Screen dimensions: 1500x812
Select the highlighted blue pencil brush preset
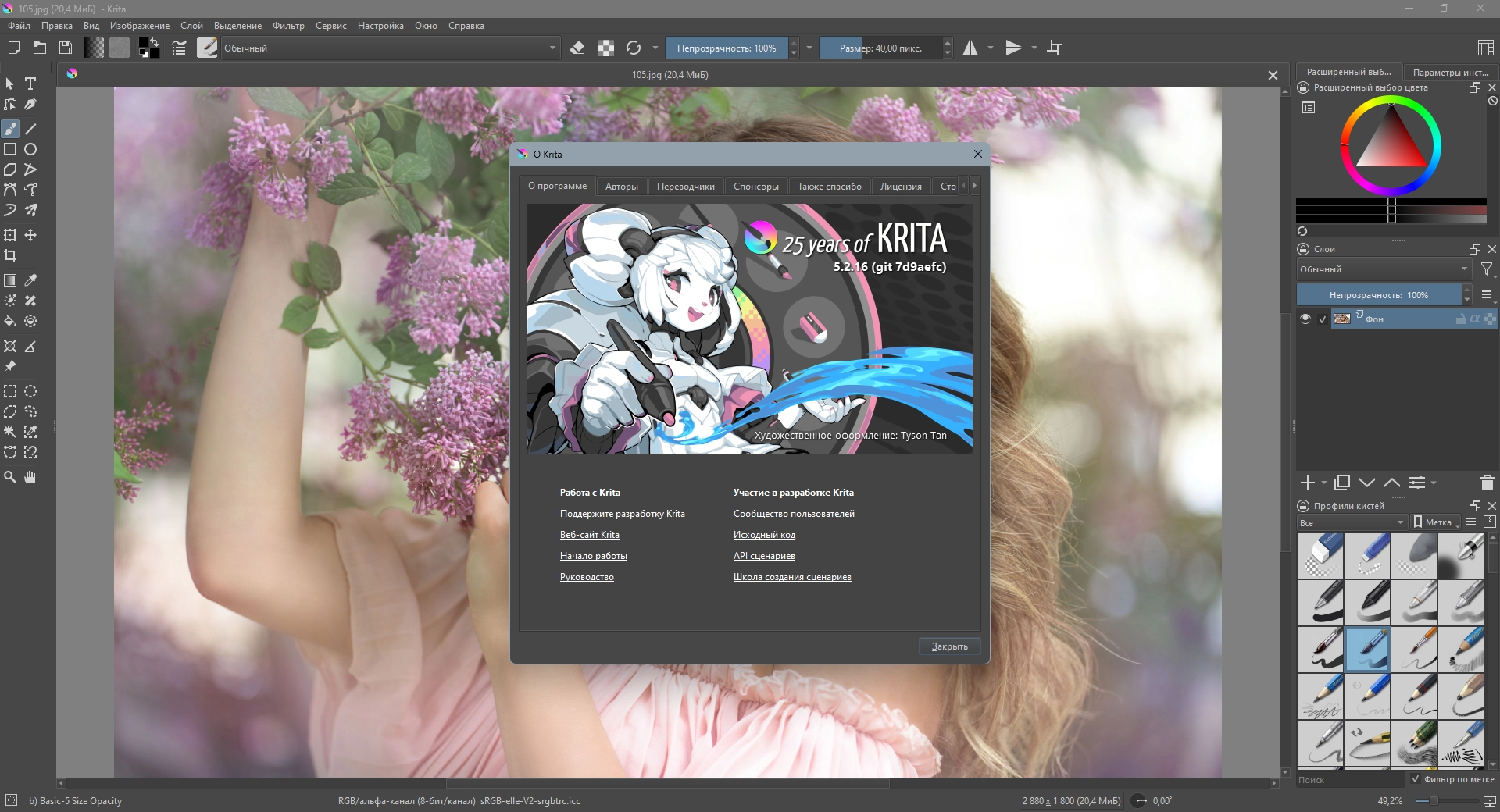coord(1367,650)
